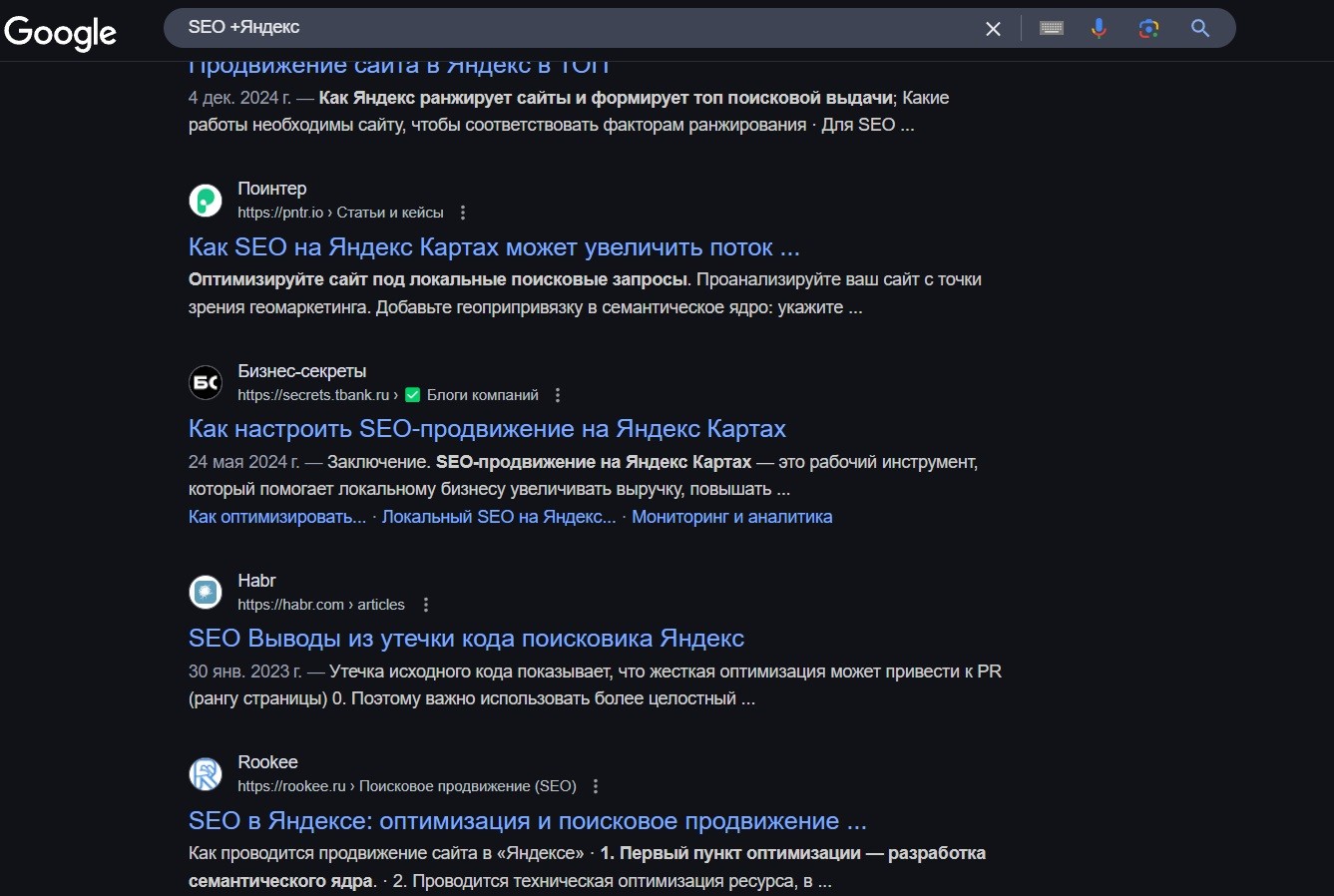Viewport: 1334px width, 896px height.
Task: Start voice search with microphone
Action: (1099, 29)
